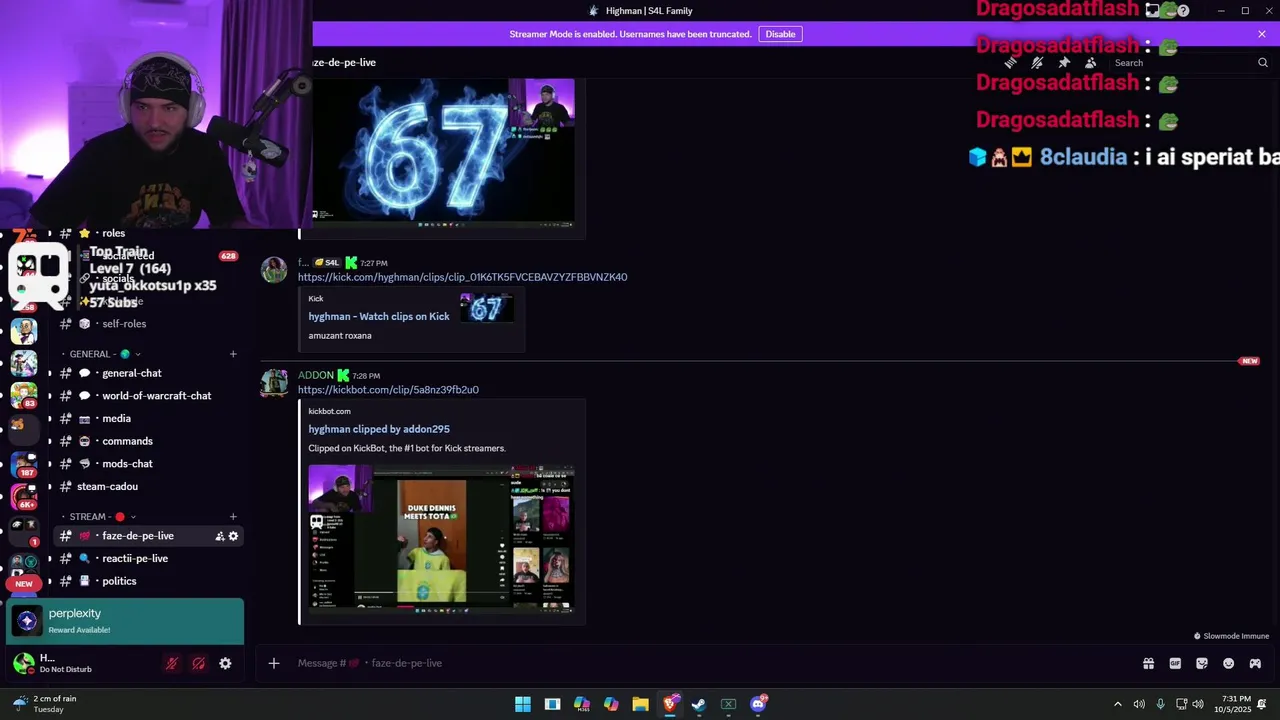Create channel in STREAM category plus

pos(233,517)
